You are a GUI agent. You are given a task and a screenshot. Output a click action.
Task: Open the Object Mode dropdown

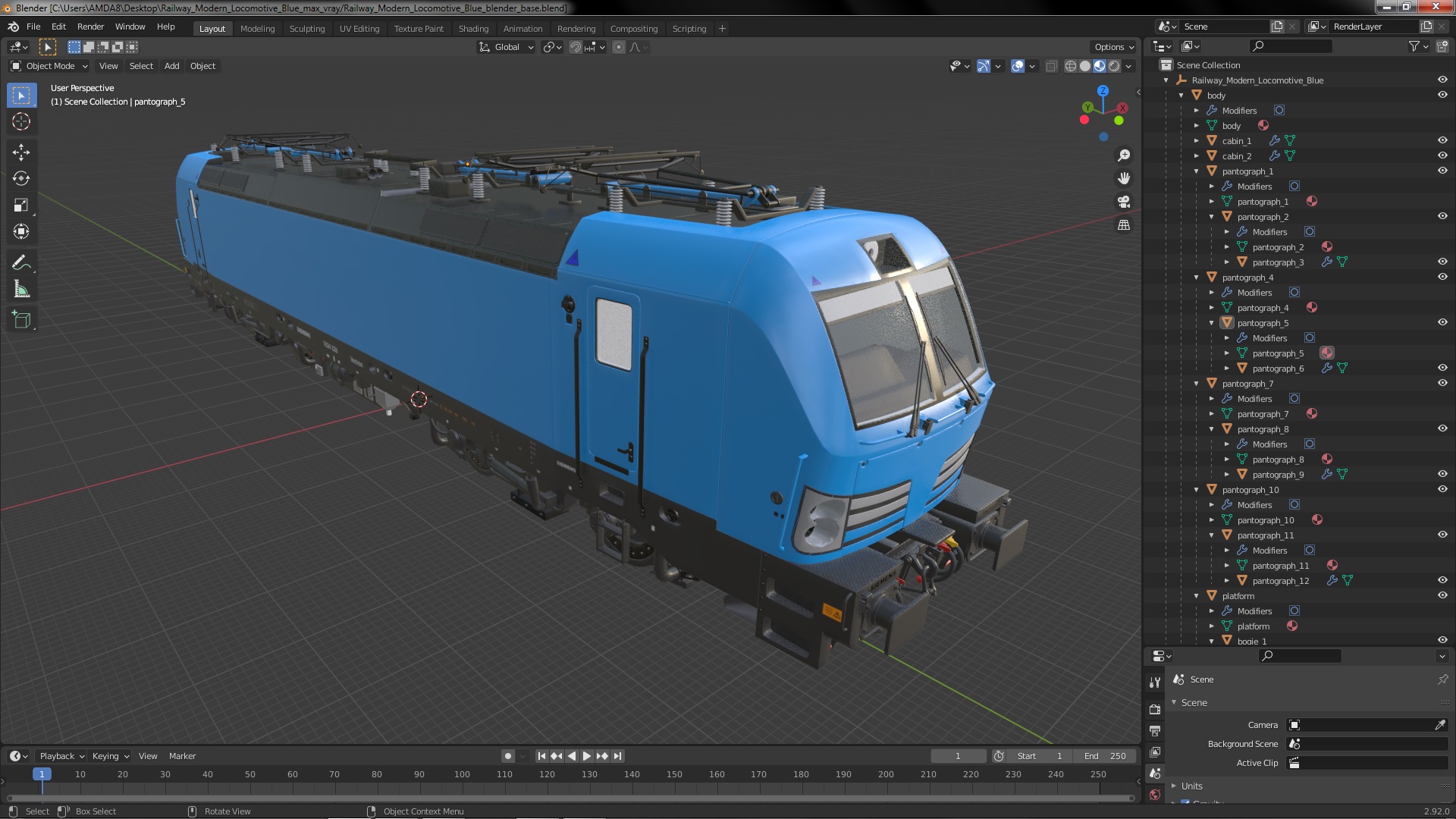(49, 66)
